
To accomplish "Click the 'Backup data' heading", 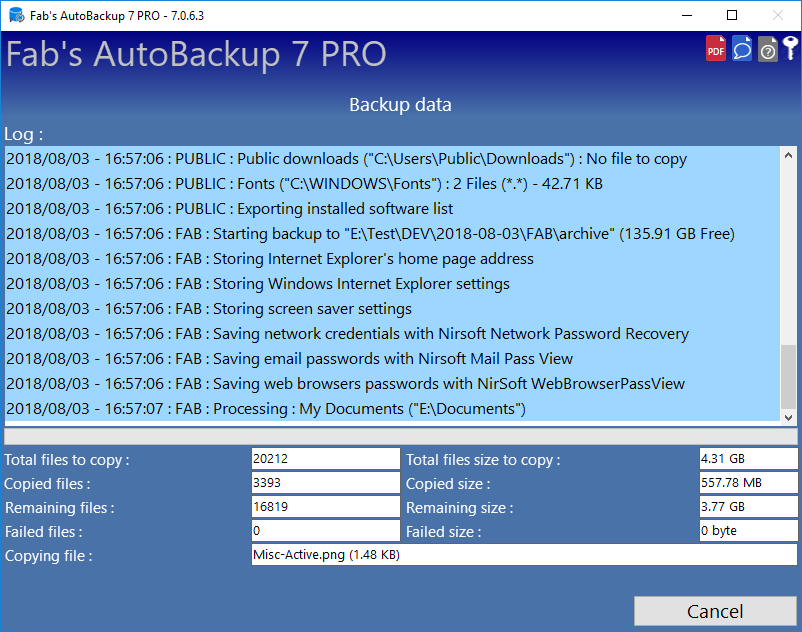I will pyautogui.click(x=400, y=105).
